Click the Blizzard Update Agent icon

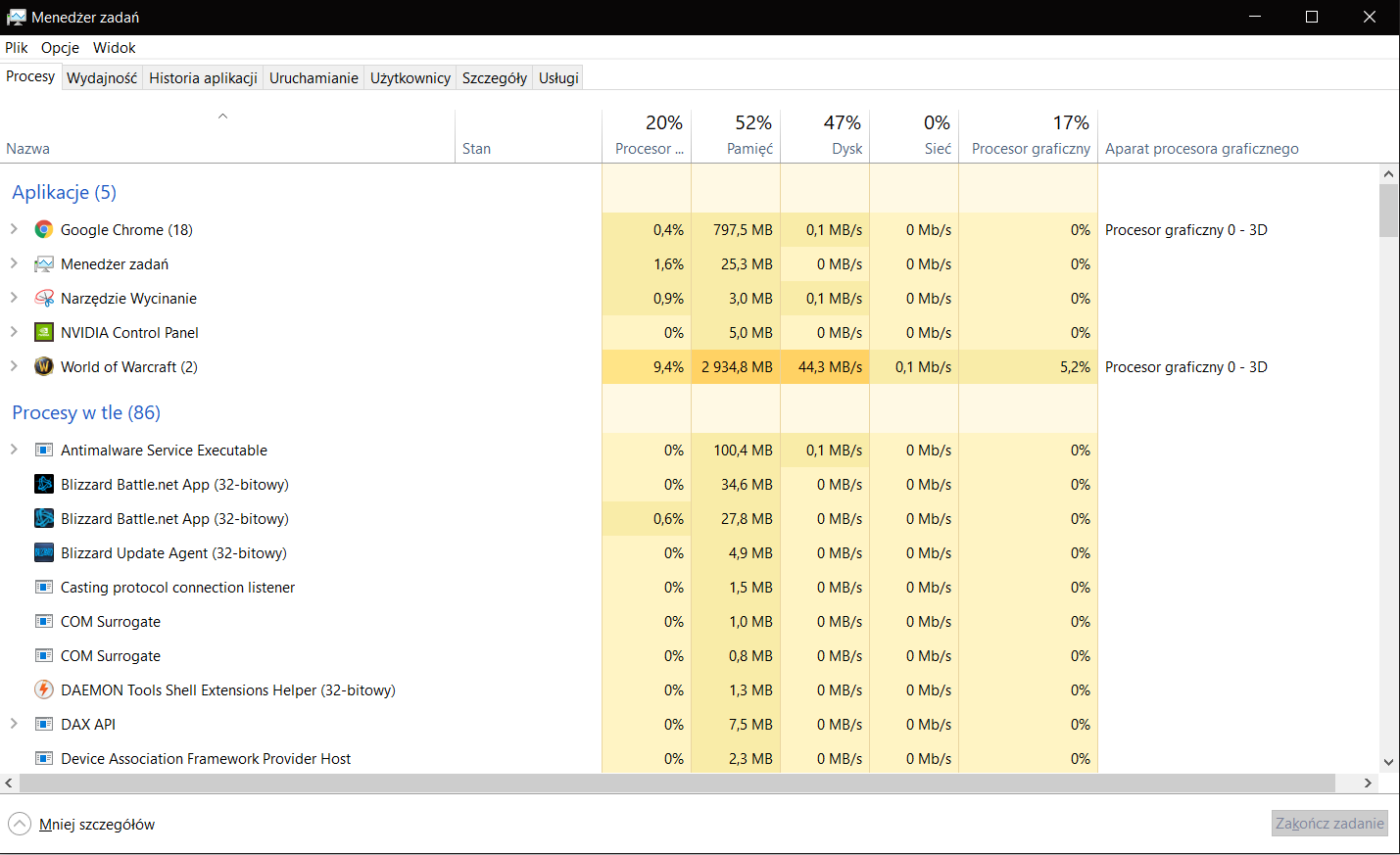coord(43,552)
